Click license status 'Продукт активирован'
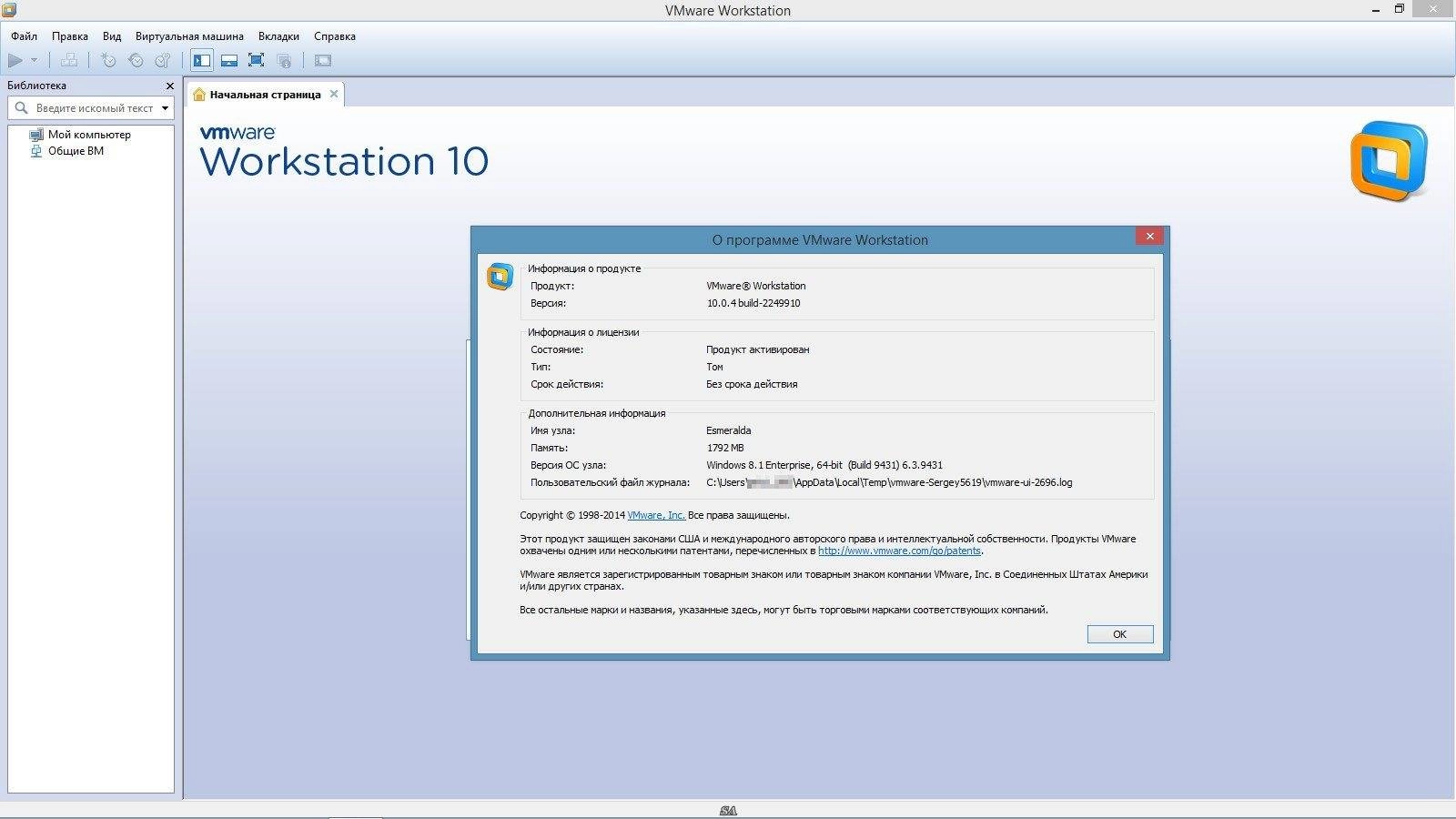The width and height of the screenshot is (1456, 819). [758, 349]
